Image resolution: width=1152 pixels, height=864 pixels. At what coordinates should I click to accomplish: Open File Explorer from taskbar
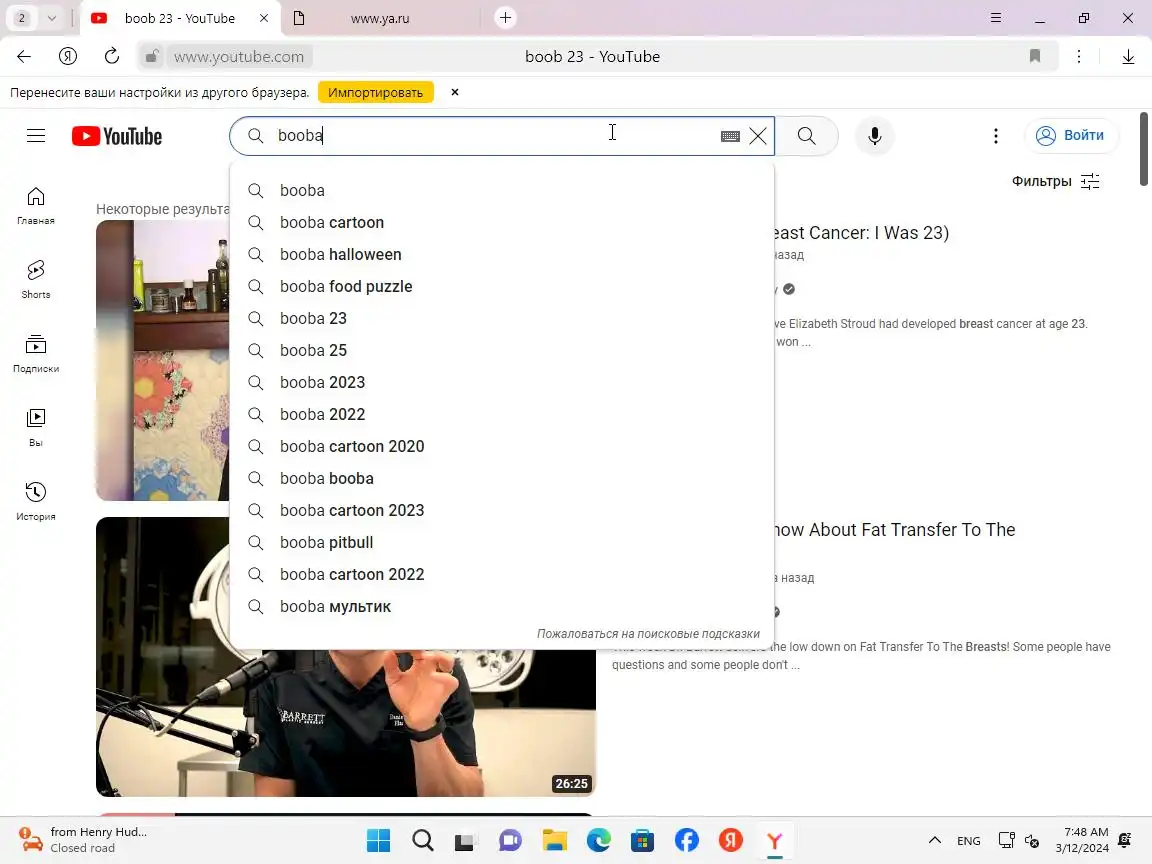[555, 840]
